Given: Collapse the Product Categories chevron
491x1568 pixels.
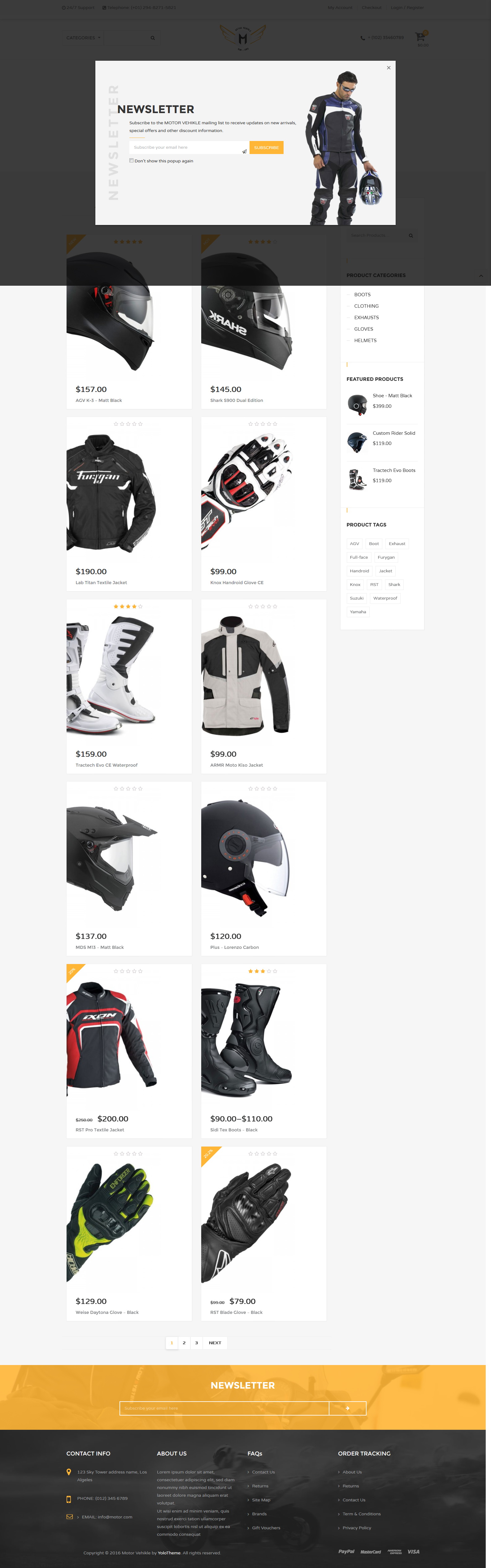Looking at the screenshot, I should 481,276.
